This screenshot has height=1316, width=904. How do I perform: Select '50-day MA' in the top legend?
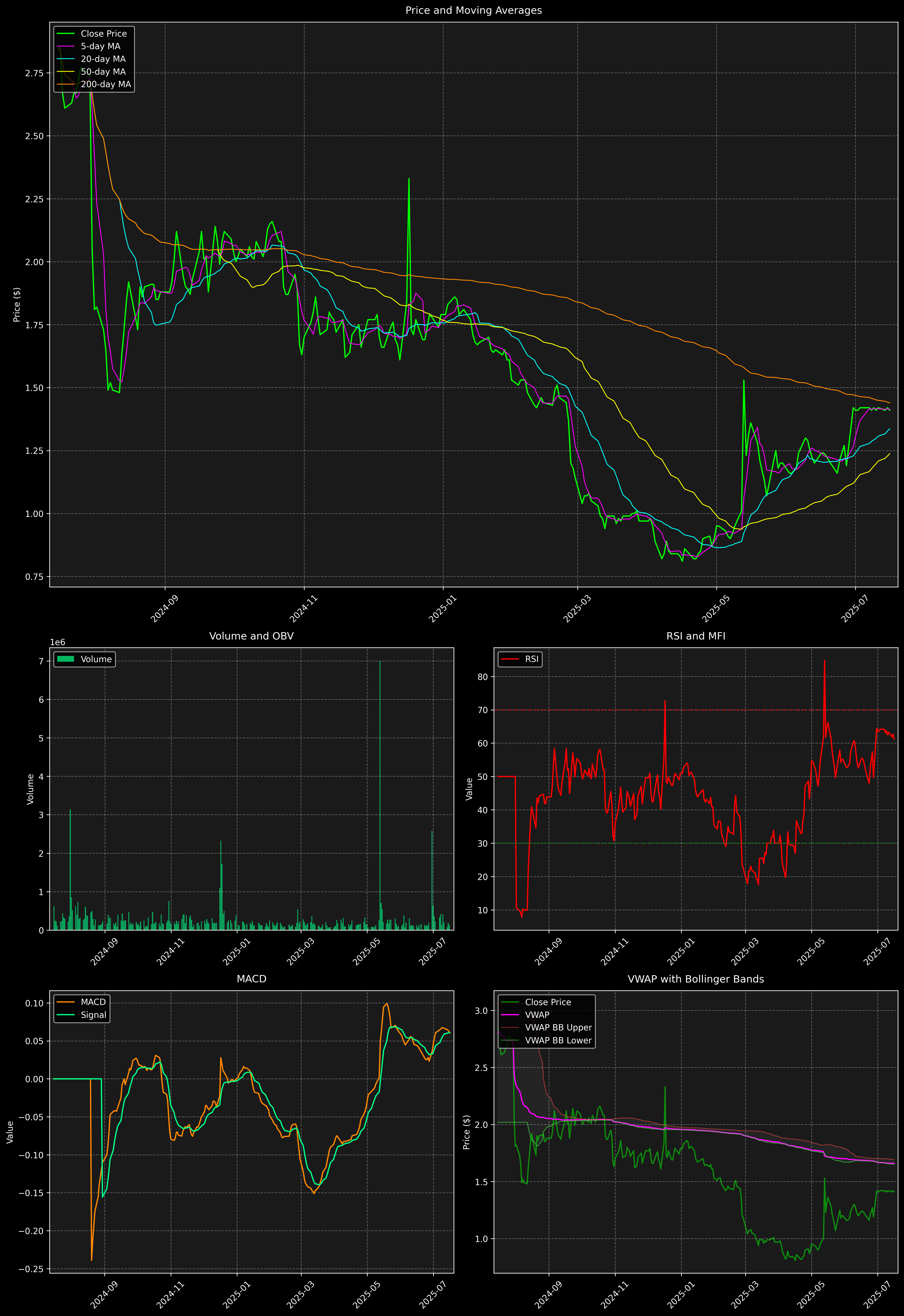pyautogui.click(x=103, y=72)
